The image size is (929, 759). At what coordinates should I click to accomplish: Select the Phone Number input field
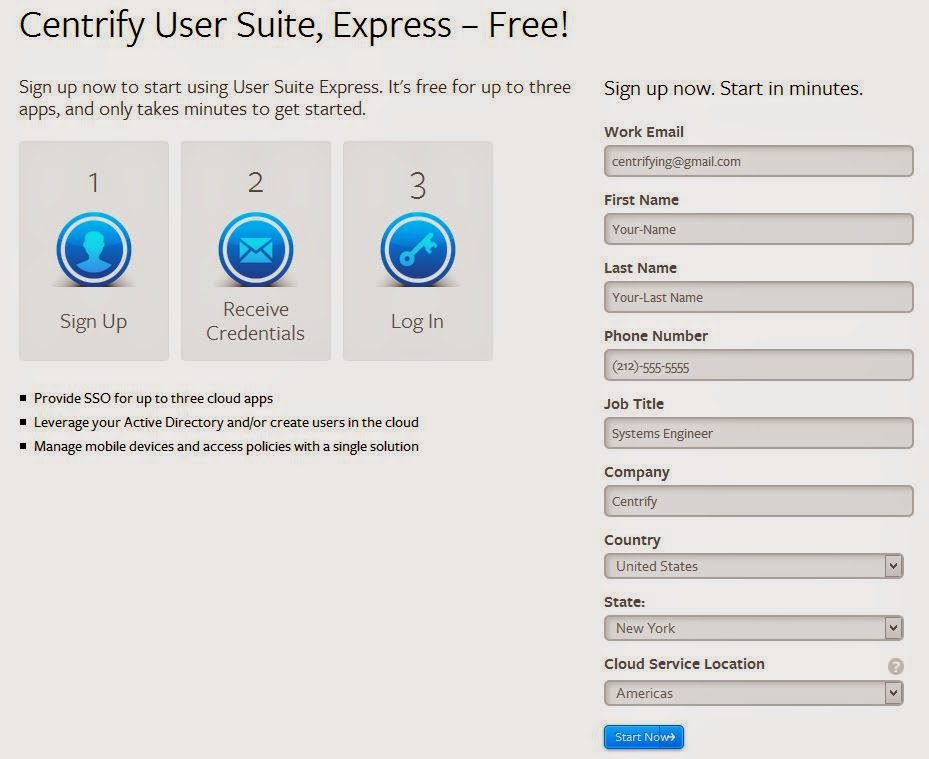tap(758, 365)
